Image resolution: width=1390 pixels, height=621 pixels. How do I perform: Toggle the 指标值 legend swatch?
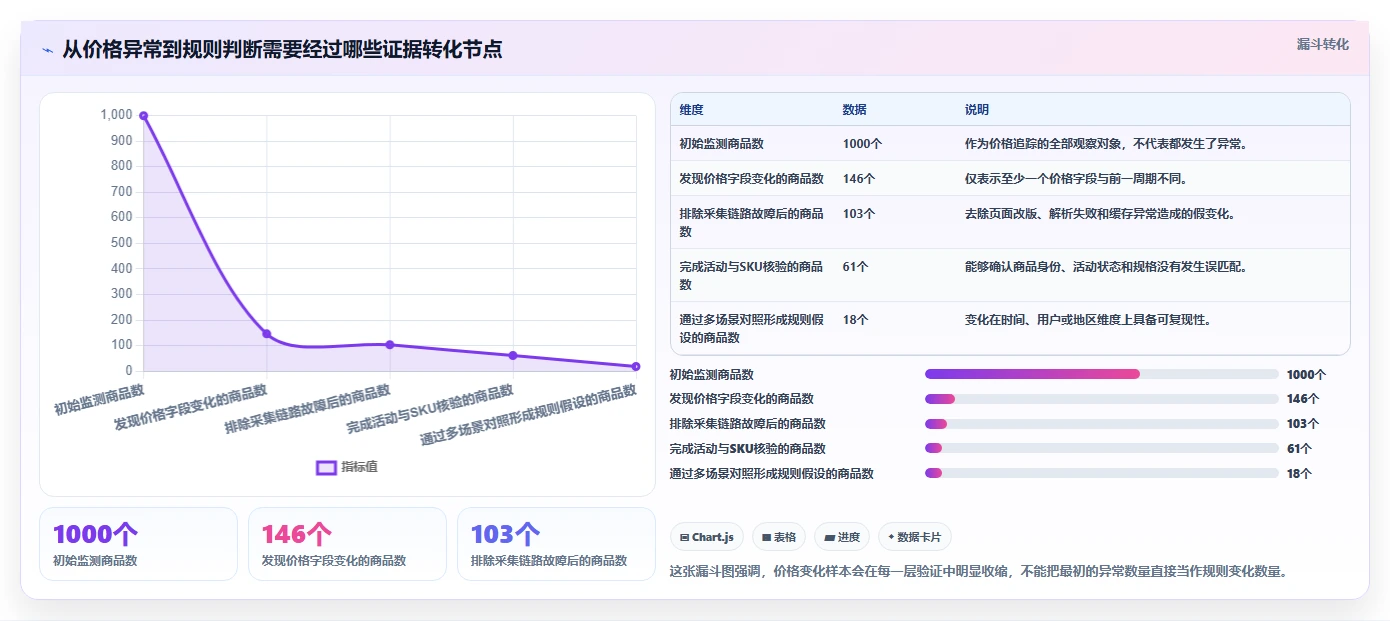[x=326, y=467]
